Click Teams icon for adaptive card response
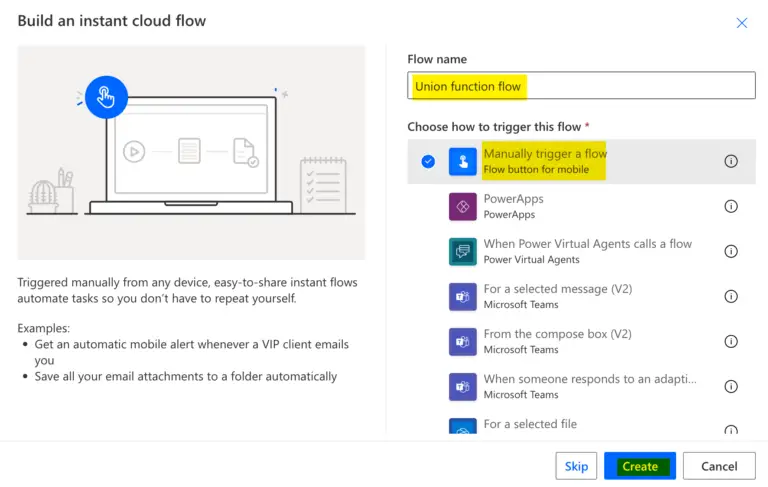768x487 pixels. [x=463, y=386]
